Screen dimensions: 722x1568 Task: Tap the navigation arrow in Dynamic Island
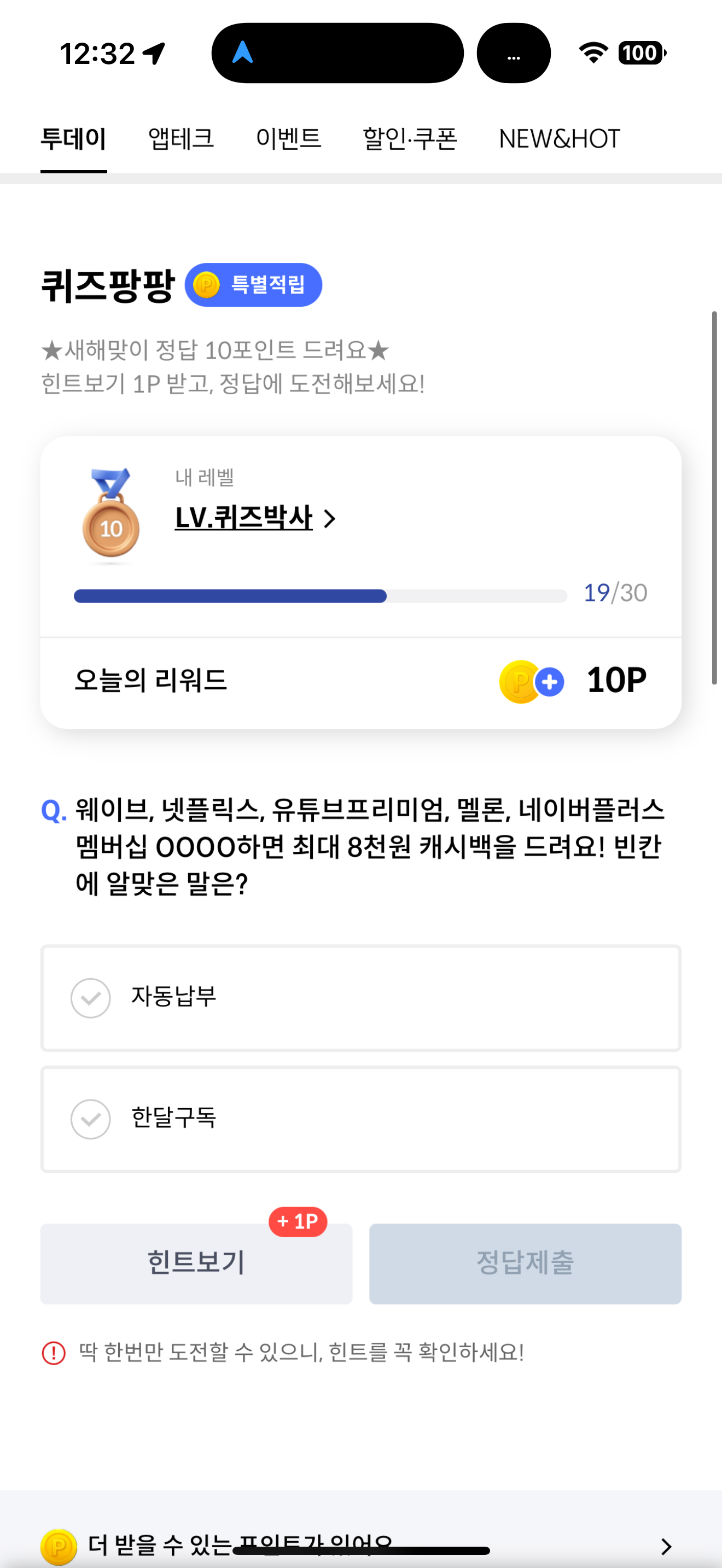[x=242, y=52]
